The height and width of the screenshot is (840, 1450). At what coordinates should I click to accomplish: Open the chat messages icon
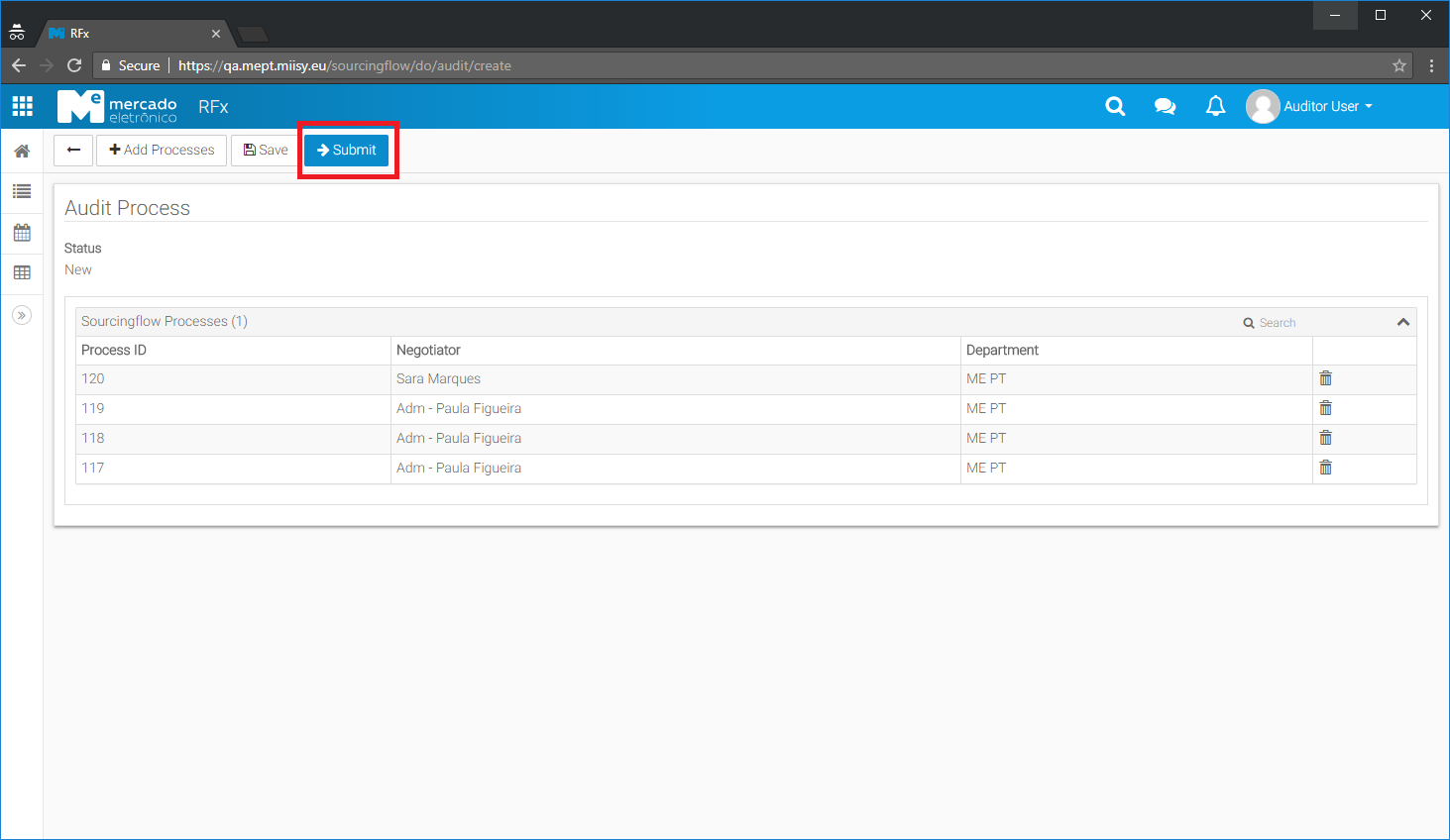pos(1165,106)
